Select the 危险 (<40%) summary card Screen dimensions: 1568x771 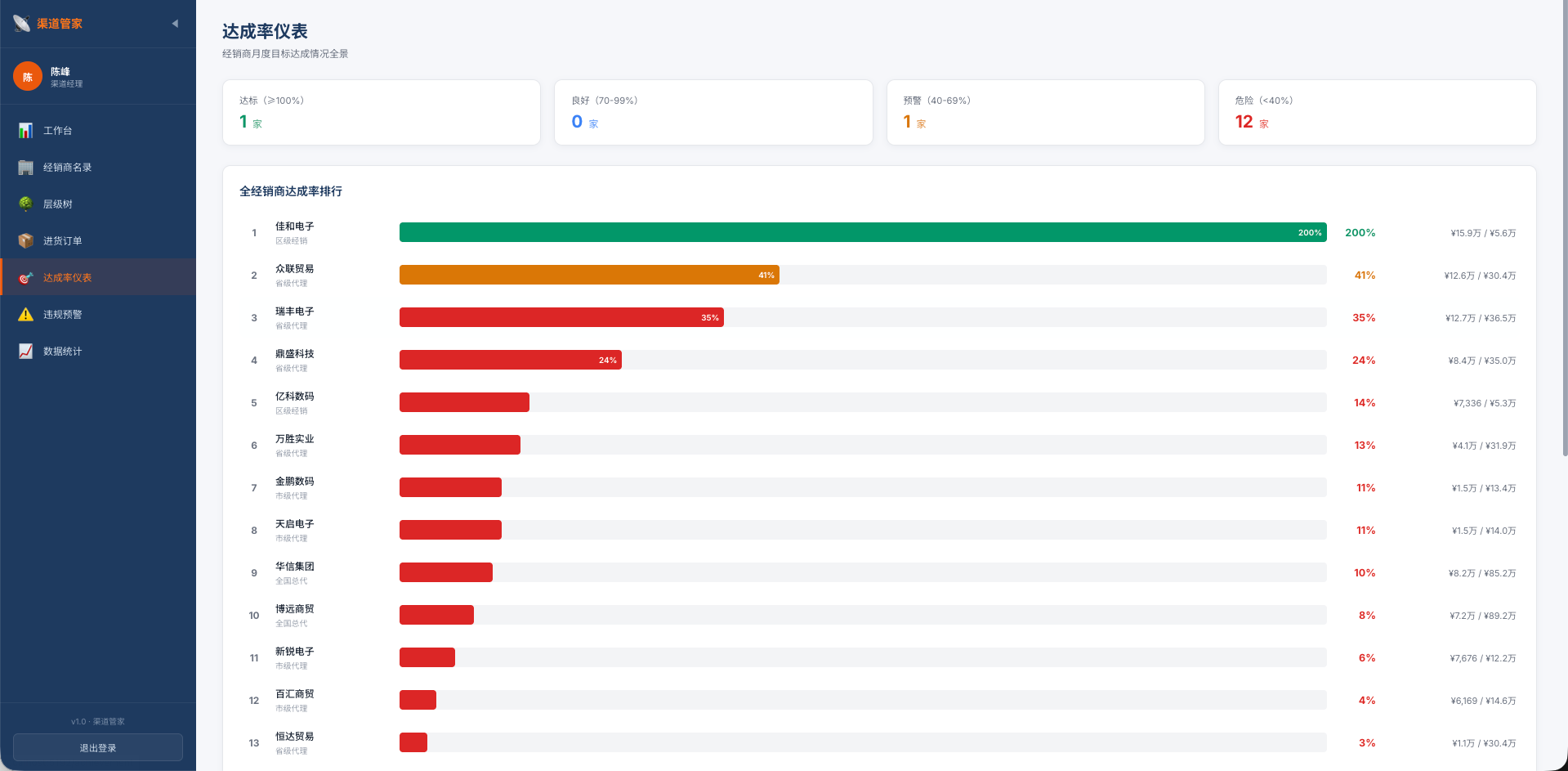1378,113
